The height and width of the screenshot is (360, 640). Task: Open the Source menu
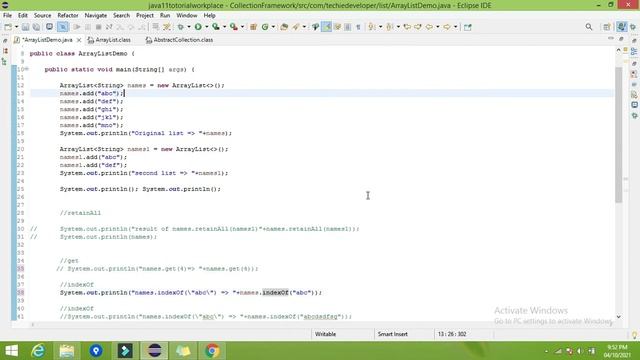[x=42, y=16]
